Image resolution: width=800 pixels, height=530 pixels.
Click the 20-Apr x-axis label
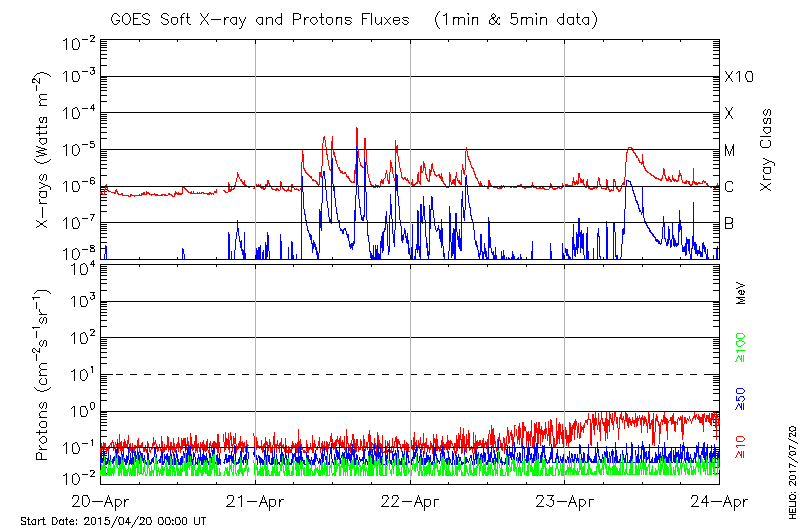pyautogui.click(x=102, y=502)
